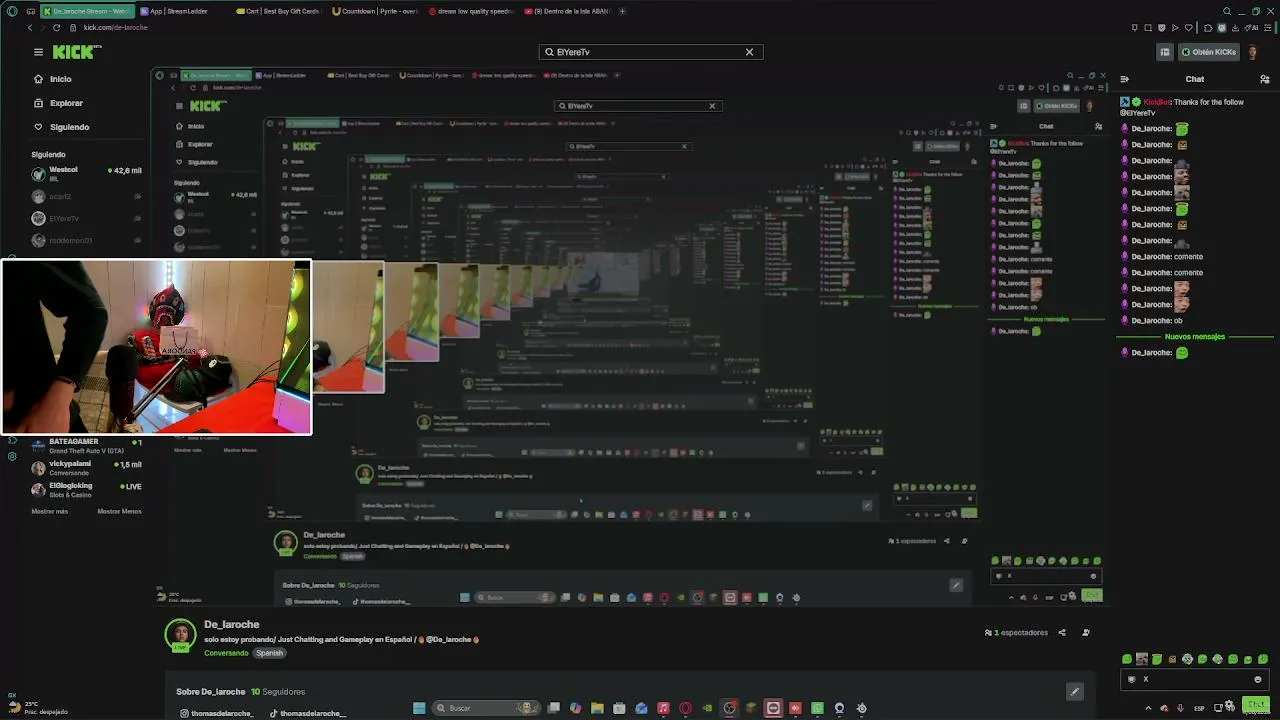Viewport: 1280px width, 720px height.
Task: Open BATEAGAMER recommended channel
Action: click(x=86, y=446)
